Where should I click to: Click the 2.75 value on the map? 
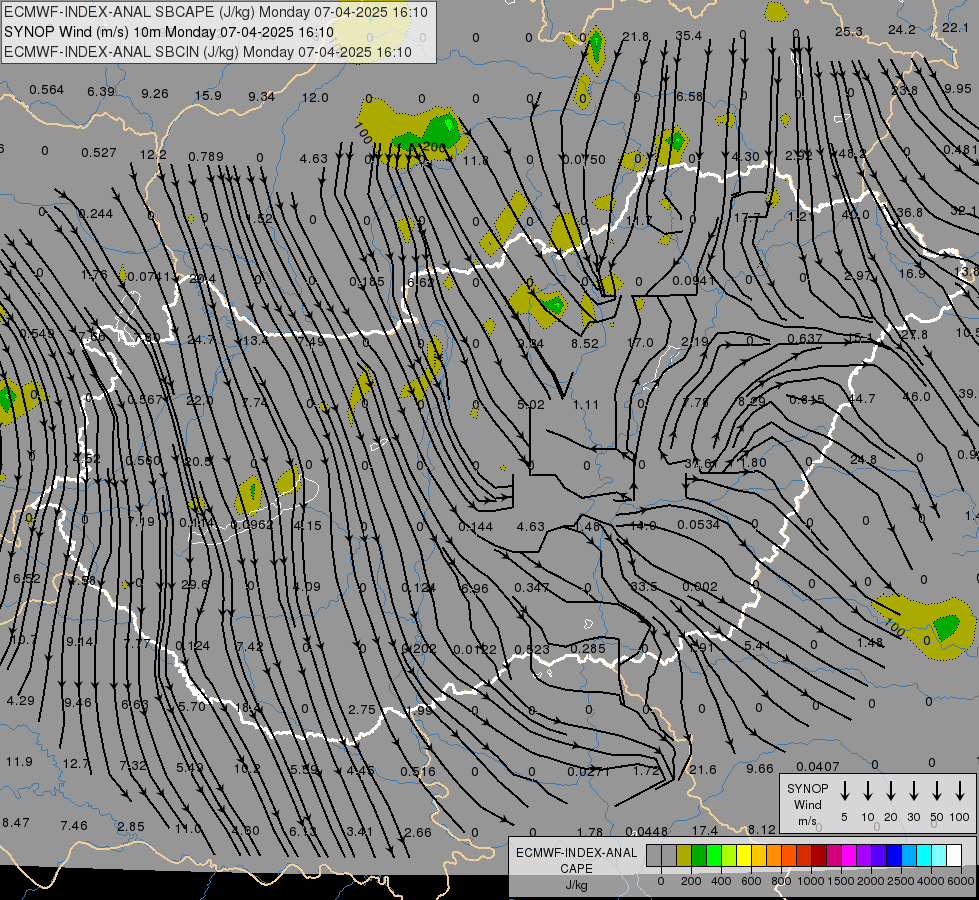[362, 710]
